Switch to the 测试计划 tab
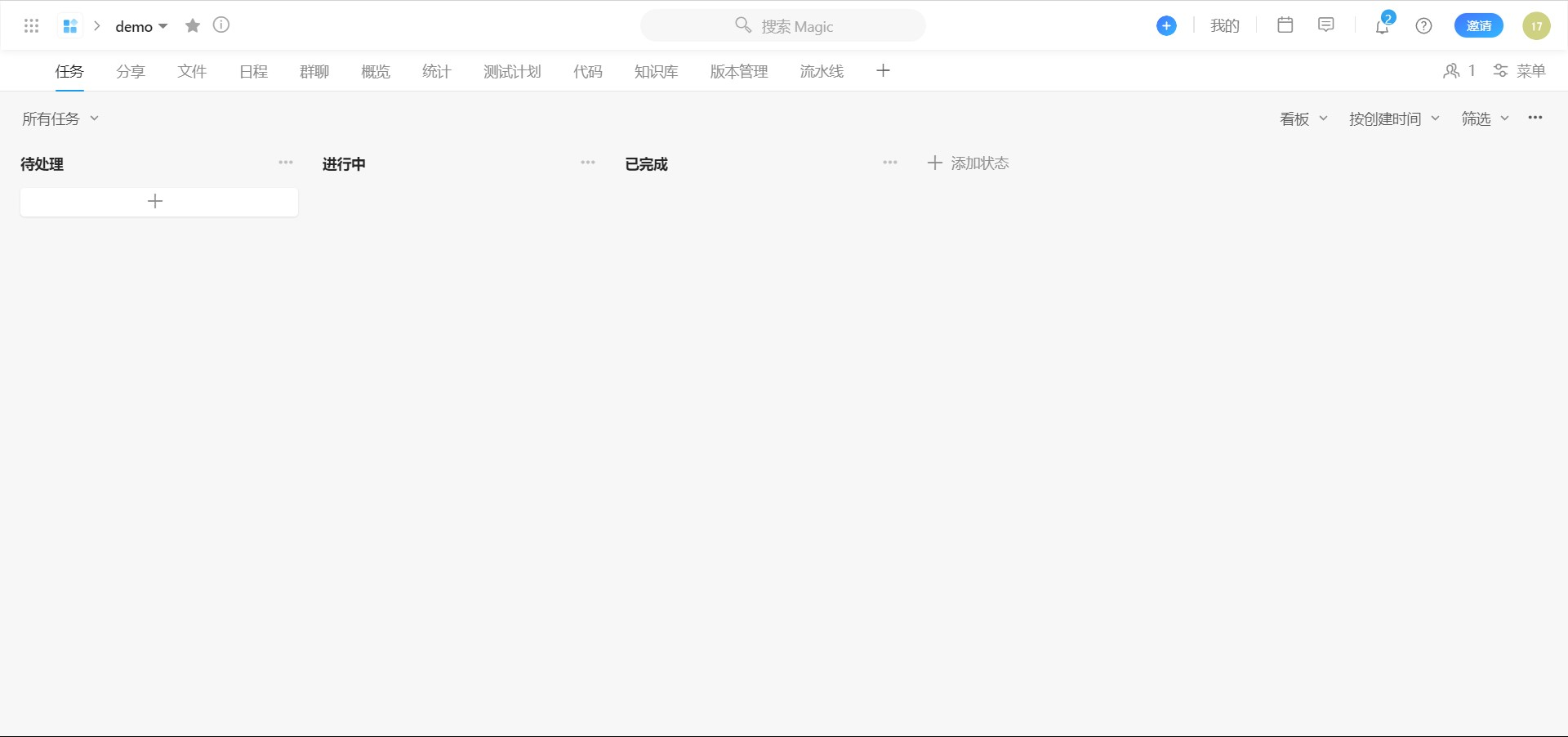Screen dimensions: 1568x737 (x=511, y=71)
